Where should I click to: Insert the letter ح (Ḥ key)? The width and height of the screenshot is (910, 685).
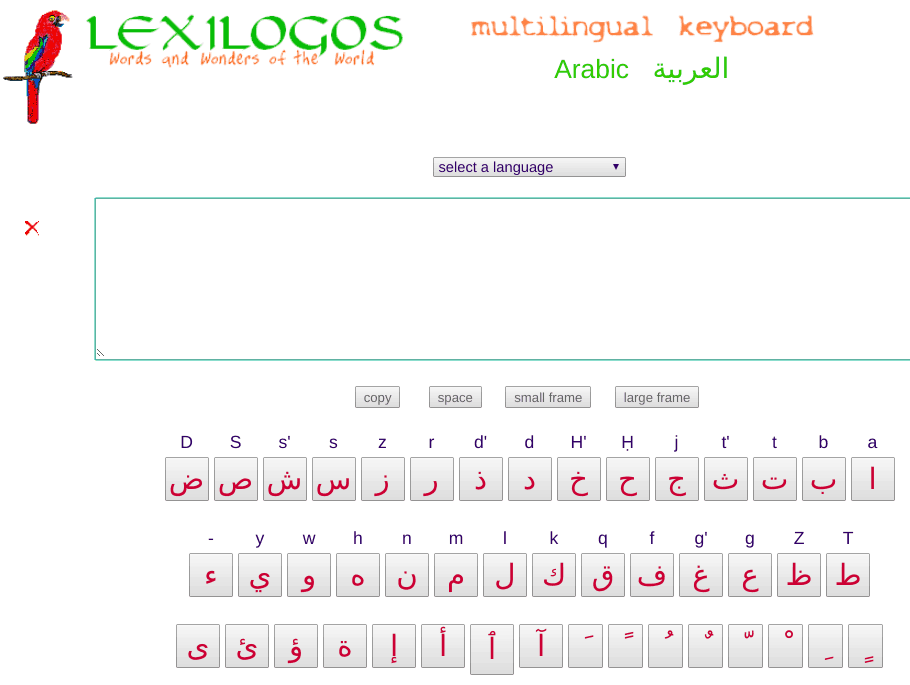point(628,479)
